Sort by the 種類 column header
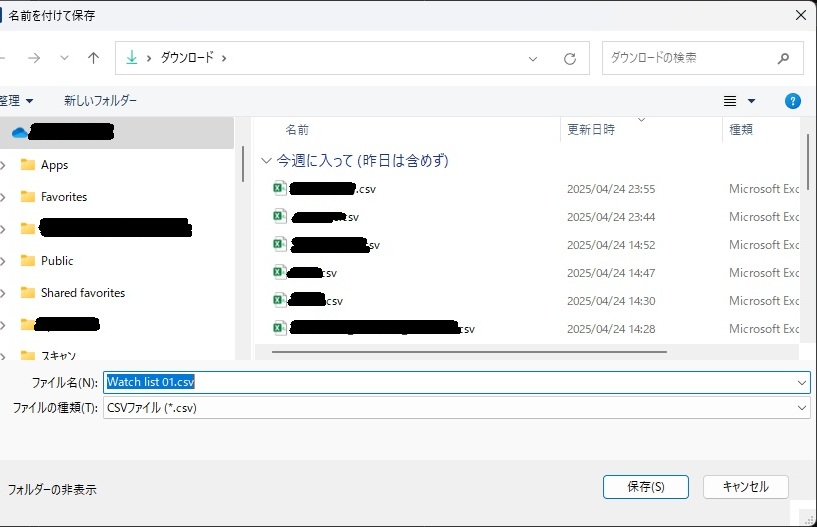The height and width of the screenshot is (527, 817). coord(741,130)
